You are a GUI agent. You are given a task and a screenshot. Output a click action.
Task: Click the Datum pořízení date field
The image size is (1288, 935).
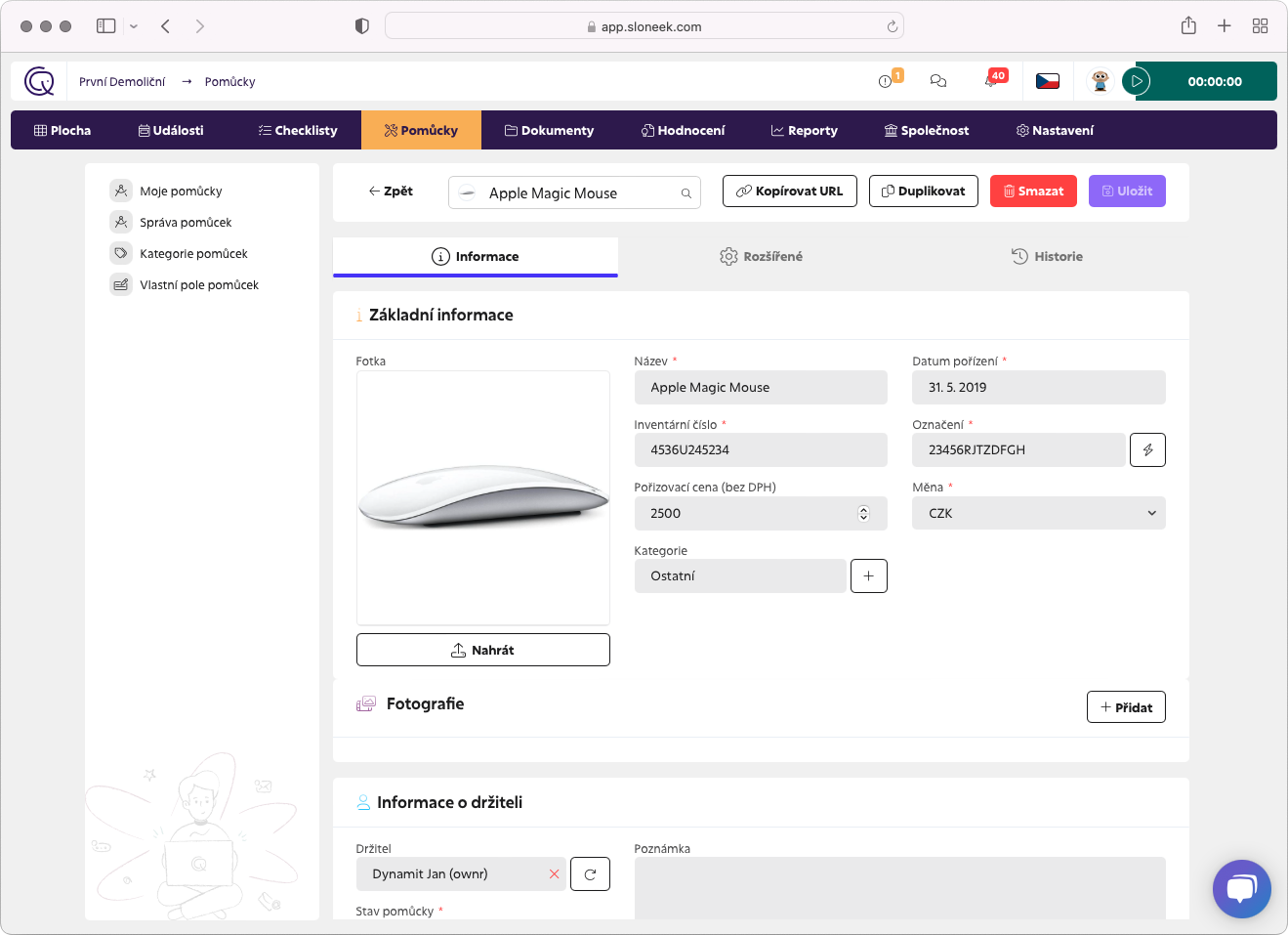[1039, 387]
